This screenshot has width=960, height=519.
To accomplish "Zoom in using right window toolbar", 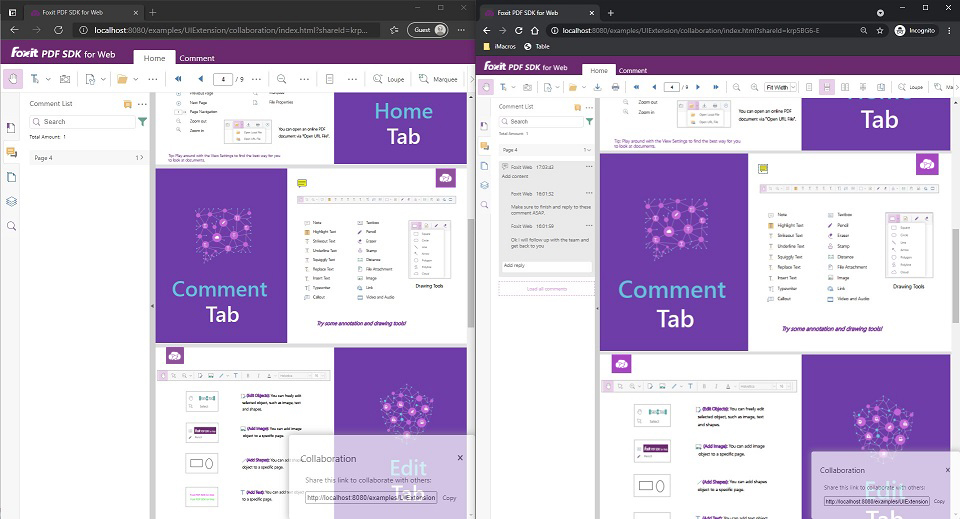I will click(754, 88).
